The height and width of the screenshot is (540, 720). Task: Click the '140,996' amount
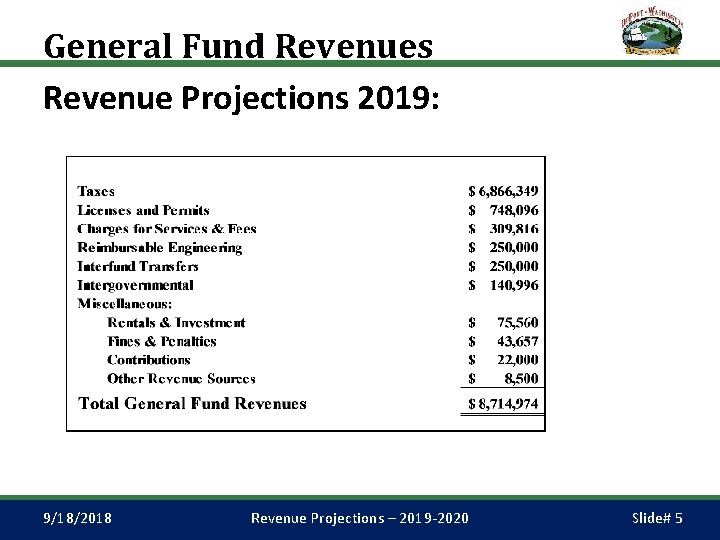[x=514, y=285]
